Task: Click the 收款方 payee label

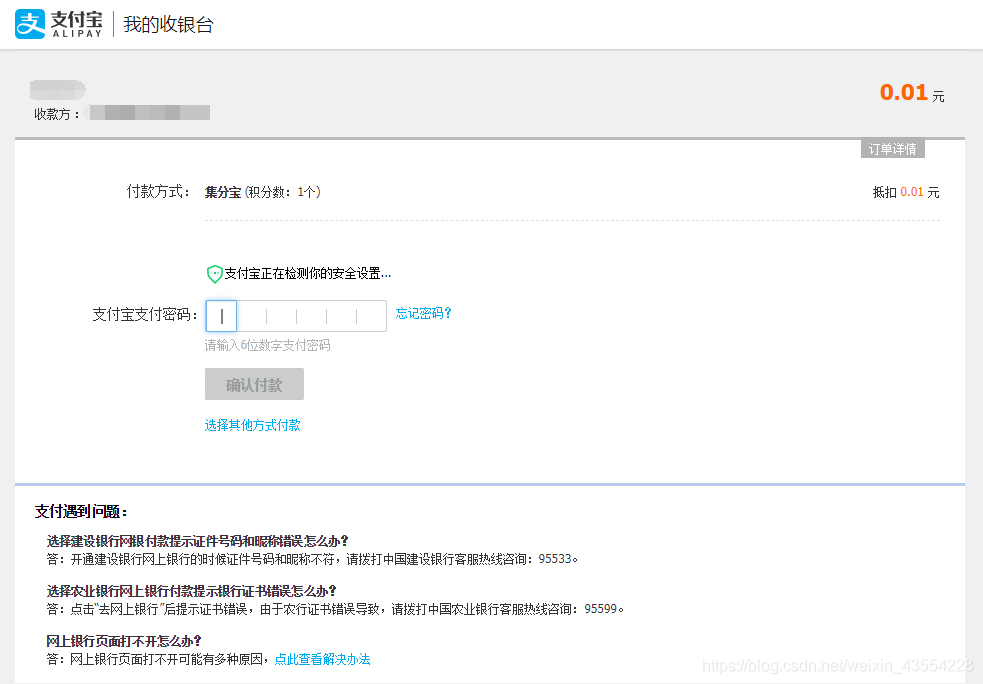Action: [57, 113]
